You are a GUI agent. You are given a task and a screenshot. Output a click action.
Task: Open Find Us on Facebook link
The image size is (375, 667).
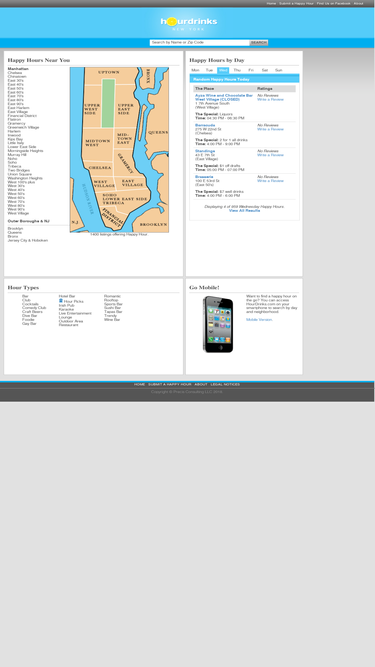333,3
